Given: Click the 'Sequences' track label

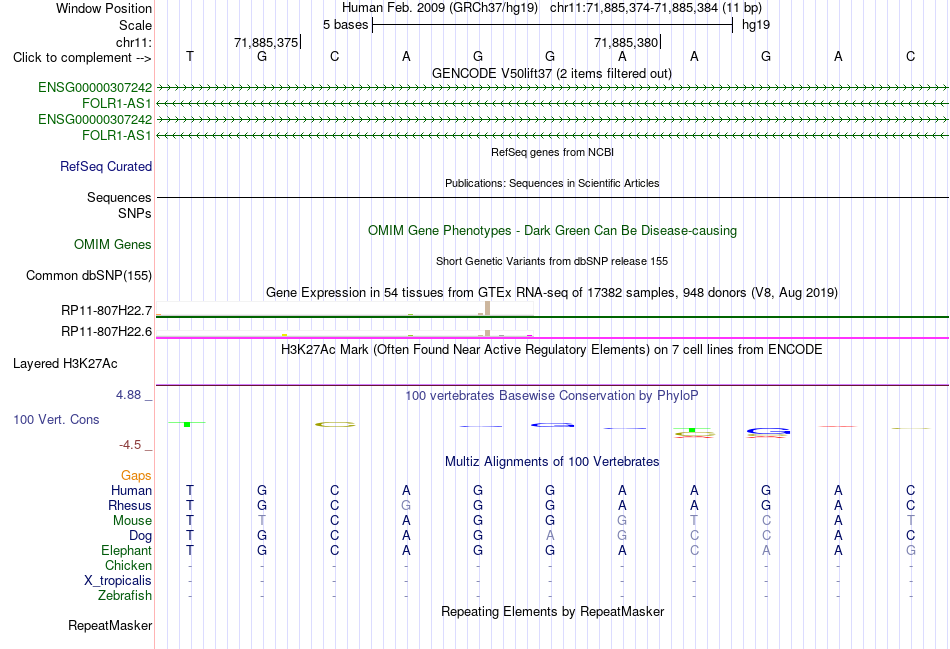Looking at the screenshot, I should point(119,198).
